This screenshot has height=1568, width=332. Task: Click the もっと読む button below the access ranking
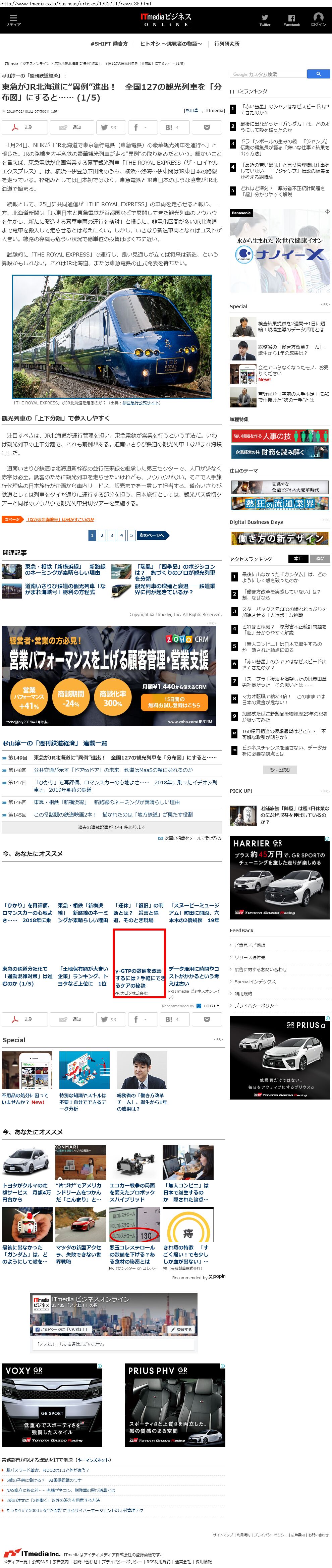tap(280, 769)
